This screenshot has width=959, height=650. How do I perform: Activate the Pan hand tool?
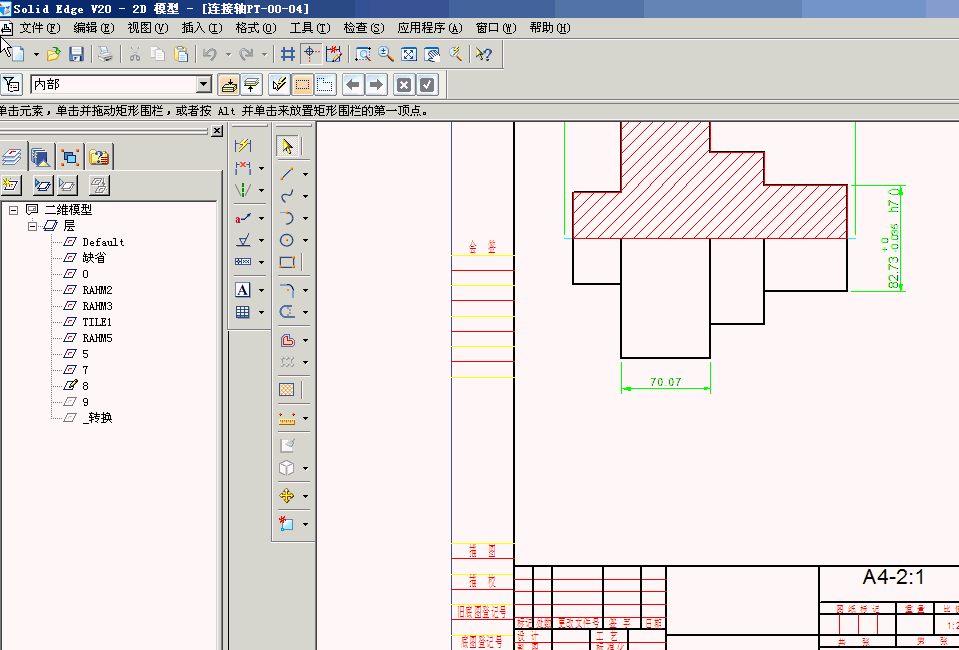click(x=432, y=54)
